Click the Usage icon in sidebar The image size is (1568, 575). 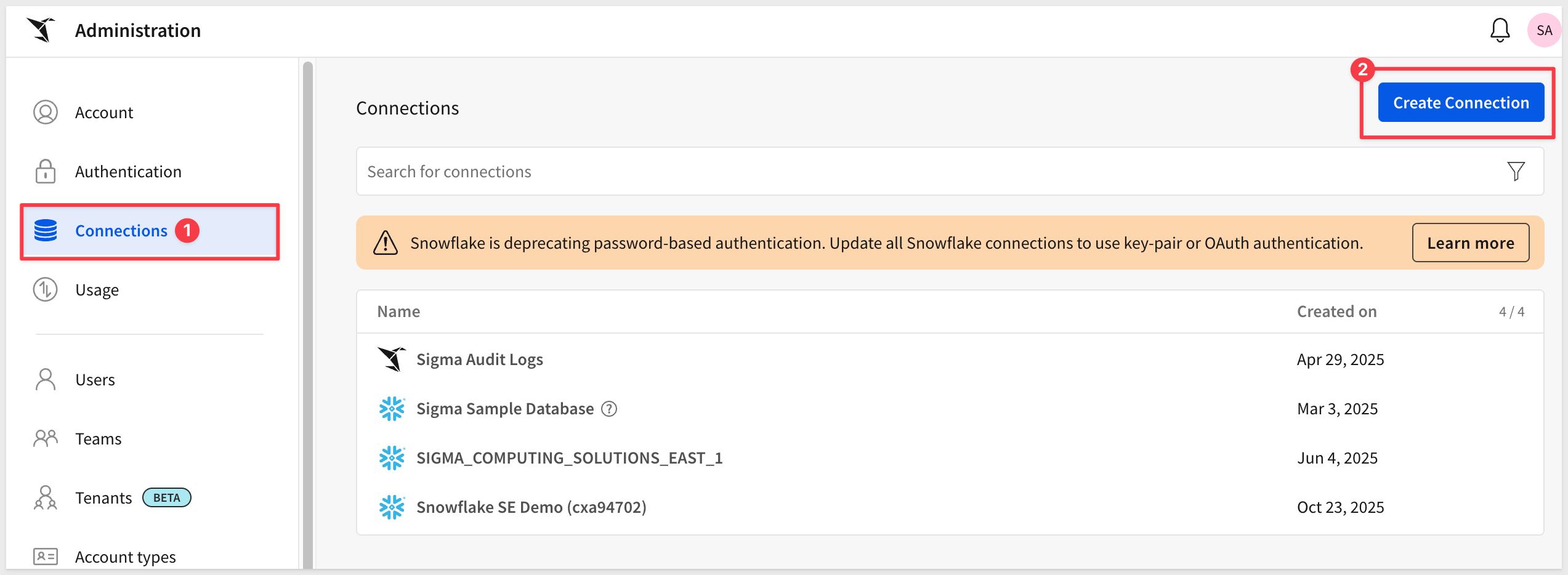point(46,290)
